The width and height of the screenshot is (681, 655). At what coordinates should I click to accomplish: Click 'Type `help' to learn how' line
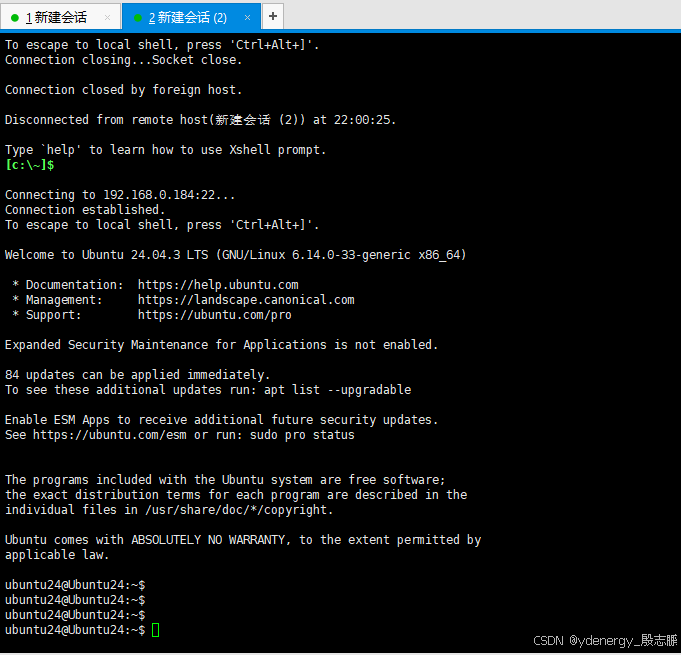click(165, 150)
